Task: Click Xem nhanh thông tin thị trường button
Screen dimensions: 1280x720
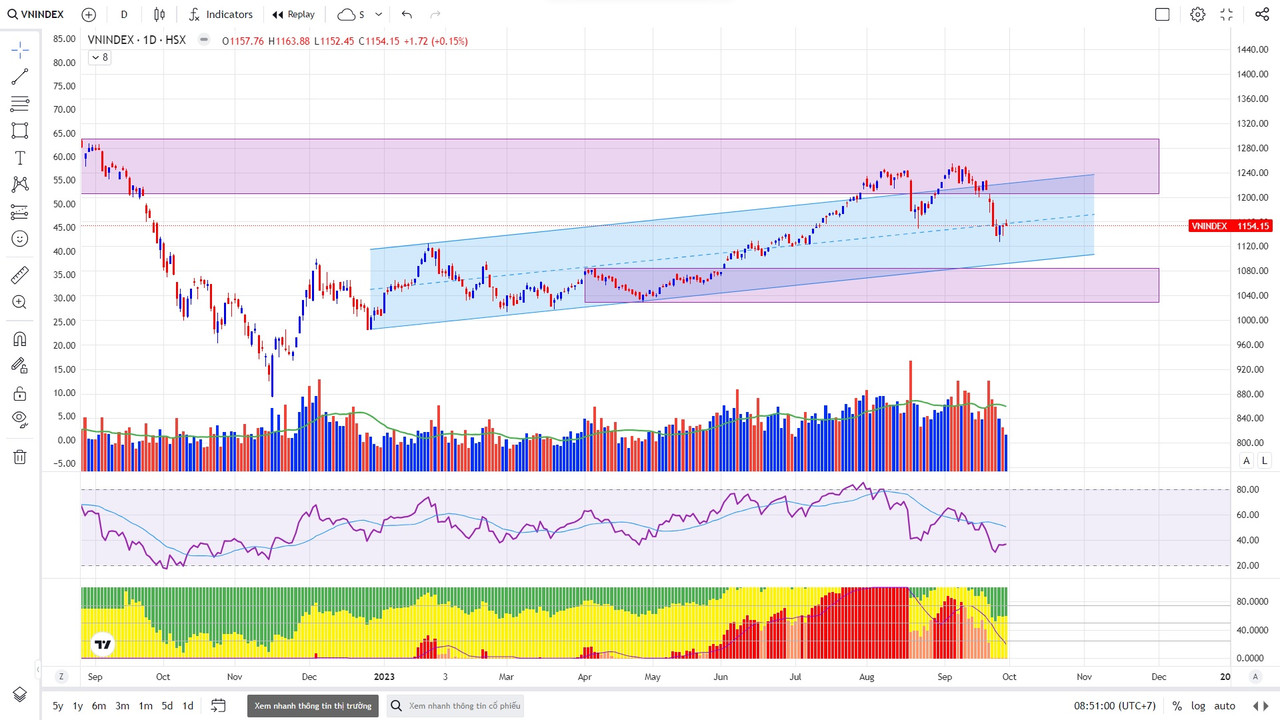Action: click(x=313, y=706)
